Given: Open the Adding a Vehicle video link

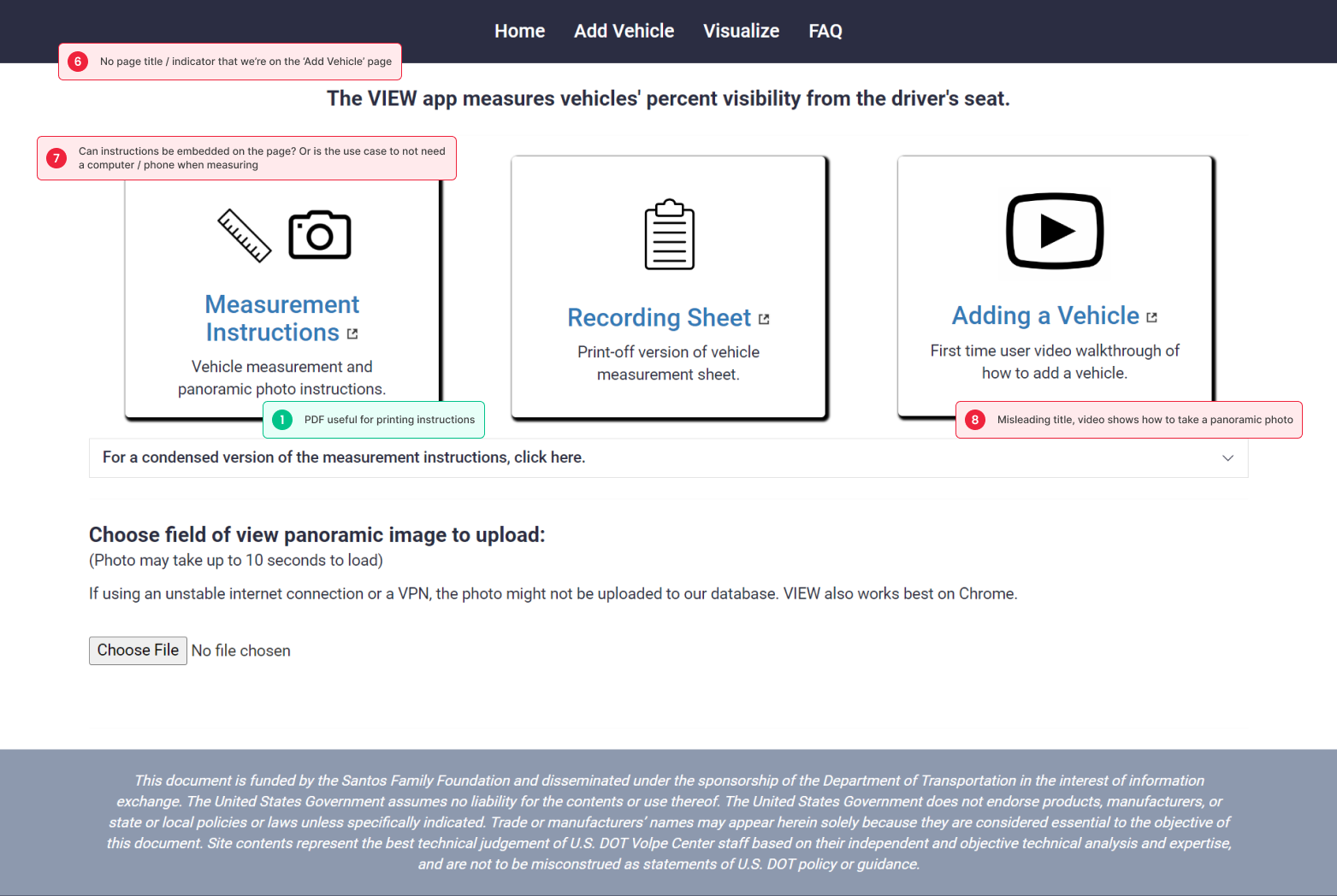Looking at the screenshot, I should 1045,316.
